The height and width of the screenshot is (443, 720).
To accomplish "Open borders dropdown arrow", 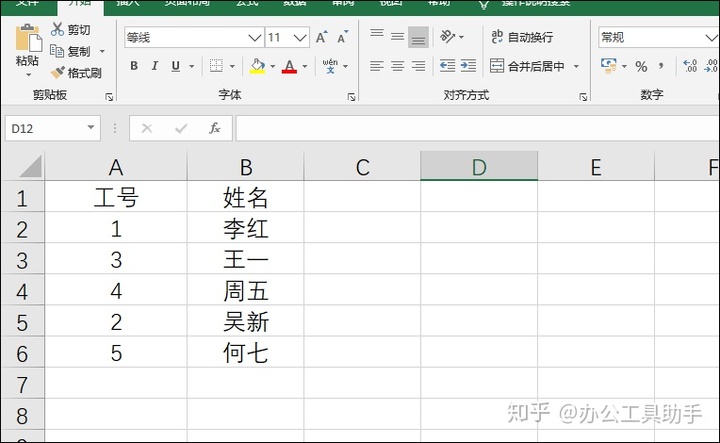I will pyautogui.click(x=232, y=67).
